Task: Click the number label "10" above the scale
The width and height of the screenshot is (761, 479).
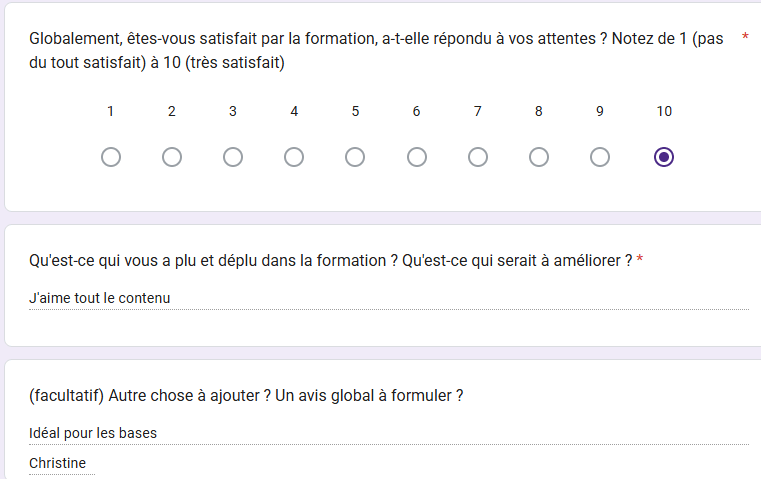Action: click(664, 112)
